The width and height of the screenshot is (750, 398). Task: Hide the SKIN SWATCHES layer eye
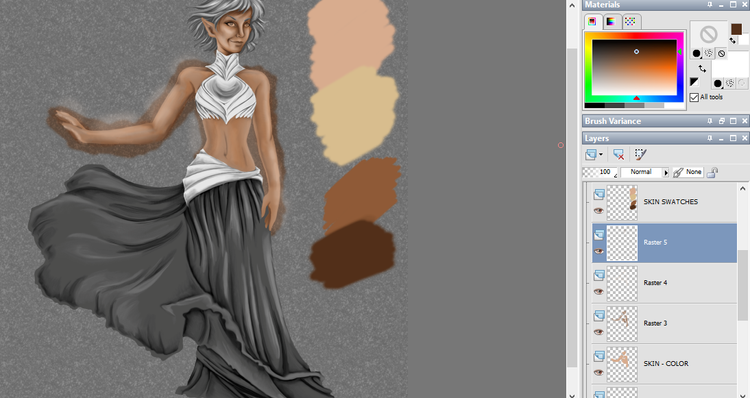[x=598, y=210]
